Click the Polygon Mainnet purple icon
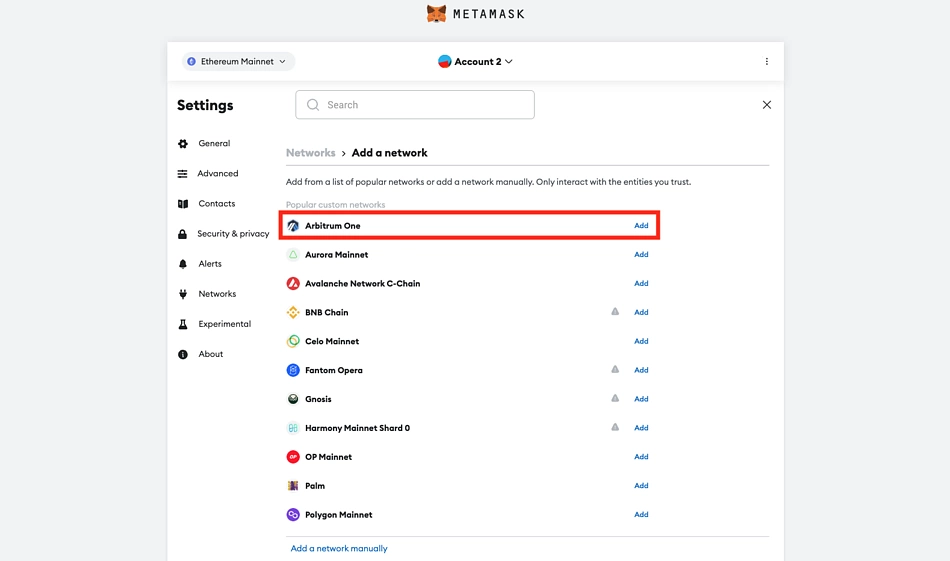 [x=293, y=514]
